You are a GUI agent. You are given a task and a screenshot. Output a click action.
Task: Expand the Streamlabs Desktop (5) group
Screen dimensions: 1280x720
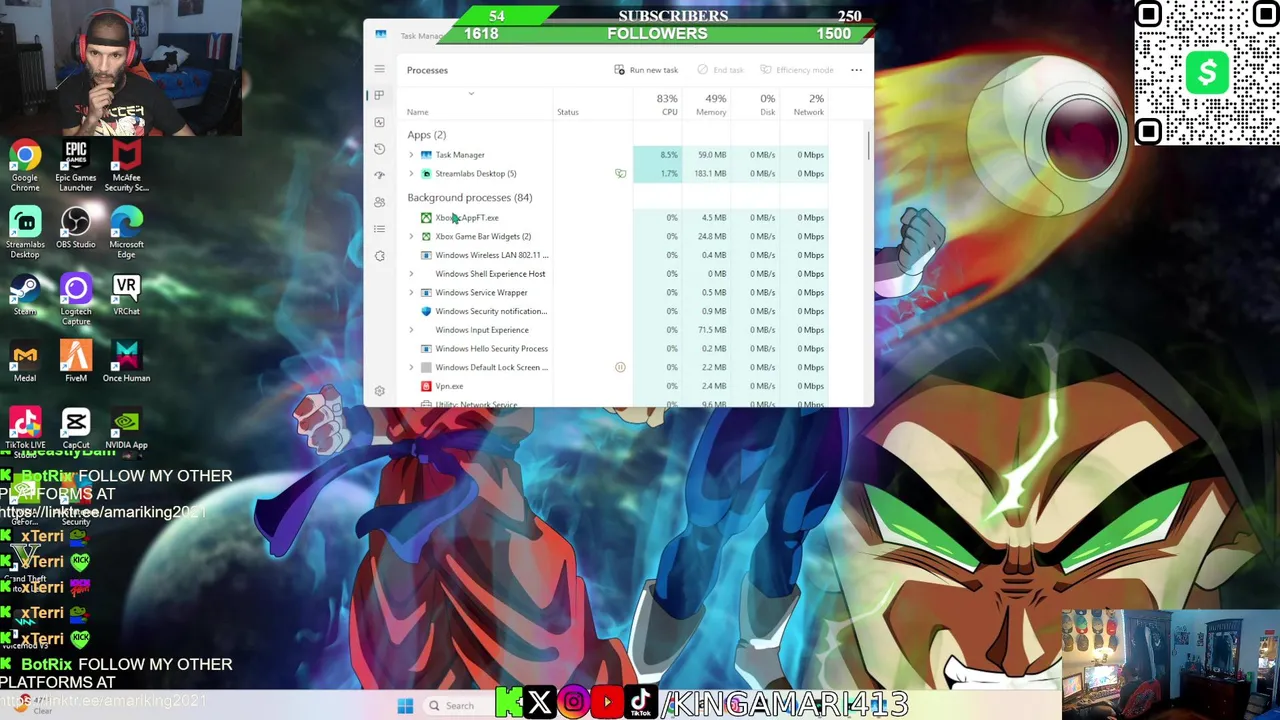(411, 174)
